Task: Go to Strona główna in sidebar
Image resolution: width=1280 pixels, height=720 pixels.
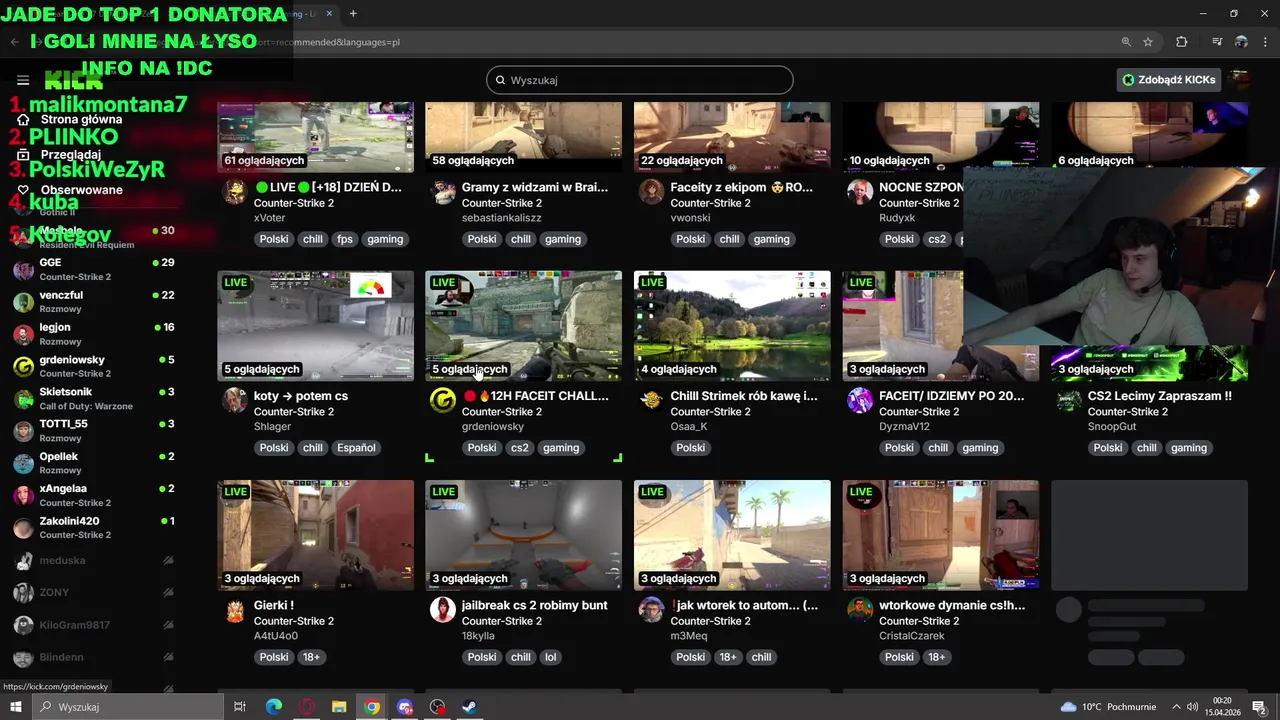Action: pyautogui.click(x=81, y=119)
